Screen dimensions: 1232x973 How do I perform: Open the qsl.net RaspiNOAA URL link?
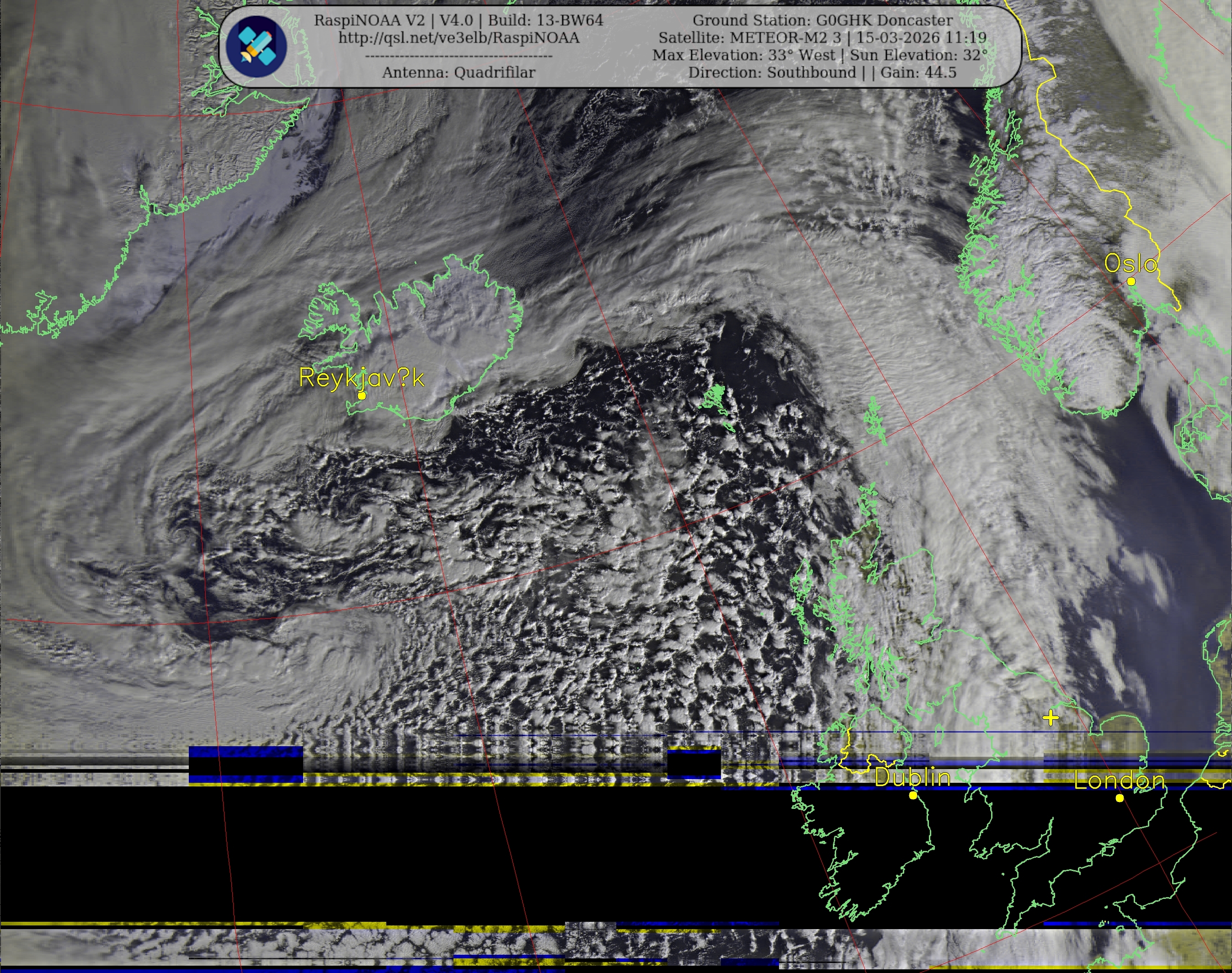point(459,38)
